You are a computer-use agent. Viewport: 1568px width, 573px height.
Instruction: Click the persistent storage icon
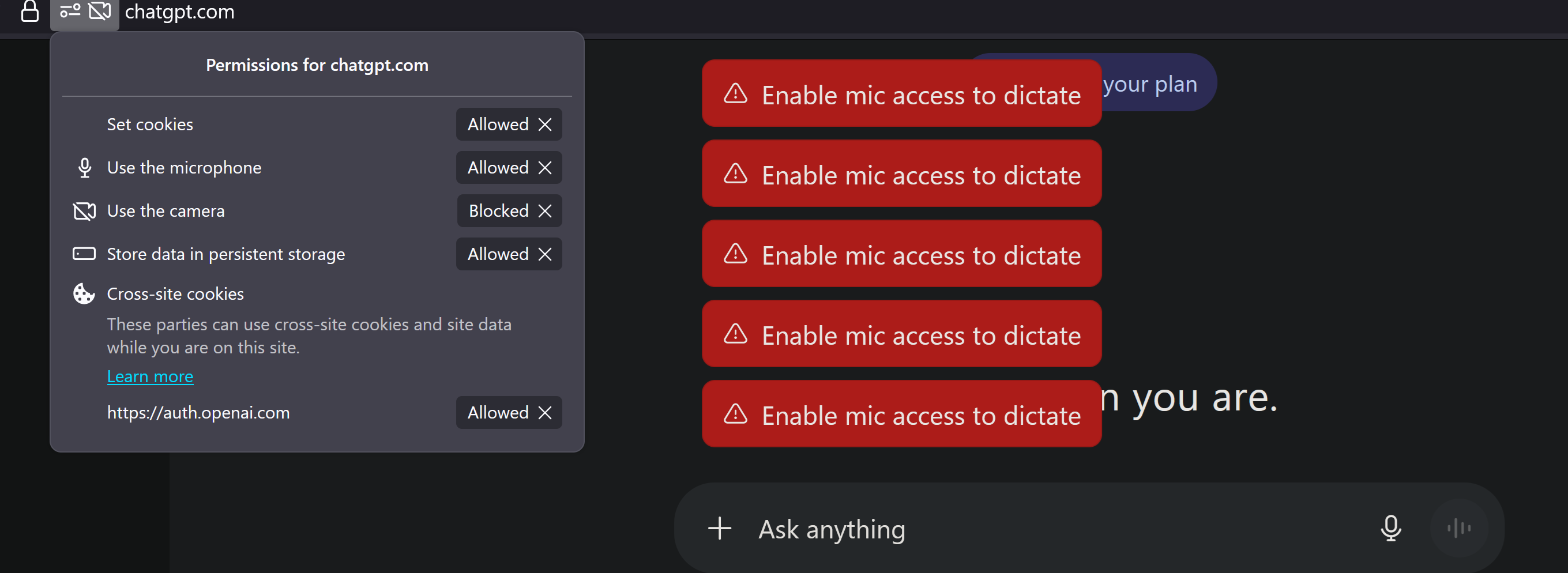pos(84,254)
